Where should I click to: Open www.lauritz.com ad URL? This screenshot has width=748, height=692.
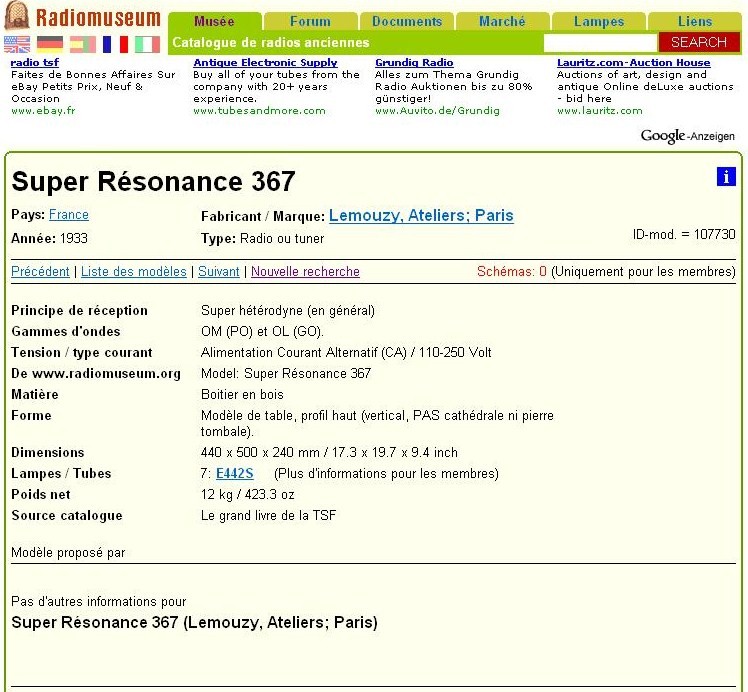coord(600,111)
